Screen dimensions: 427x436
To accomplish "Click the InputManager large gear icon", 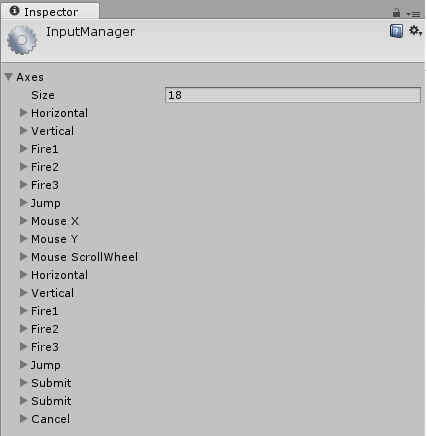I will coord(22,40).
